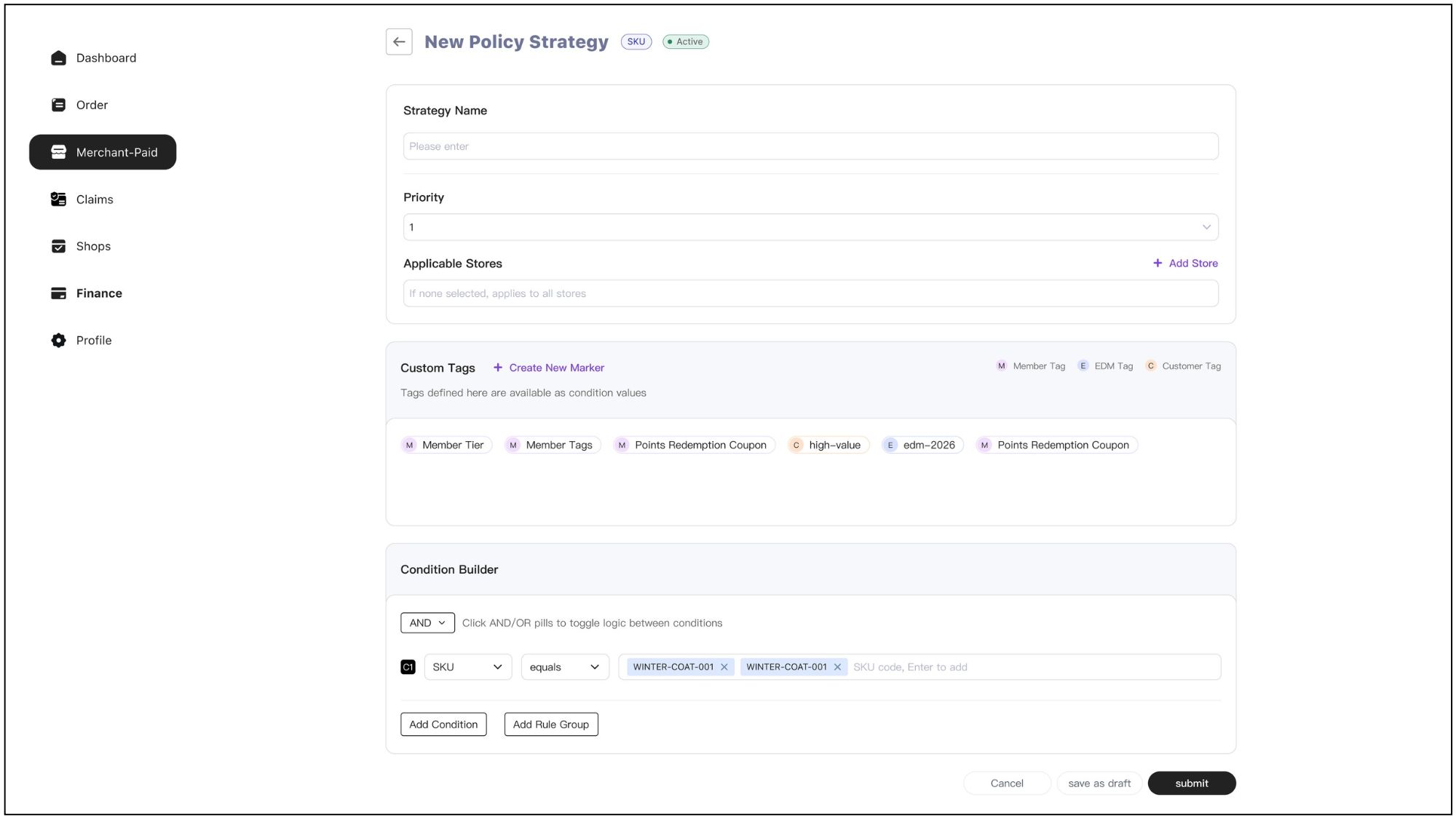This screenshot has width=1456, height=819.
Task: Submit the policy strategy
Action: point(1192,783)
